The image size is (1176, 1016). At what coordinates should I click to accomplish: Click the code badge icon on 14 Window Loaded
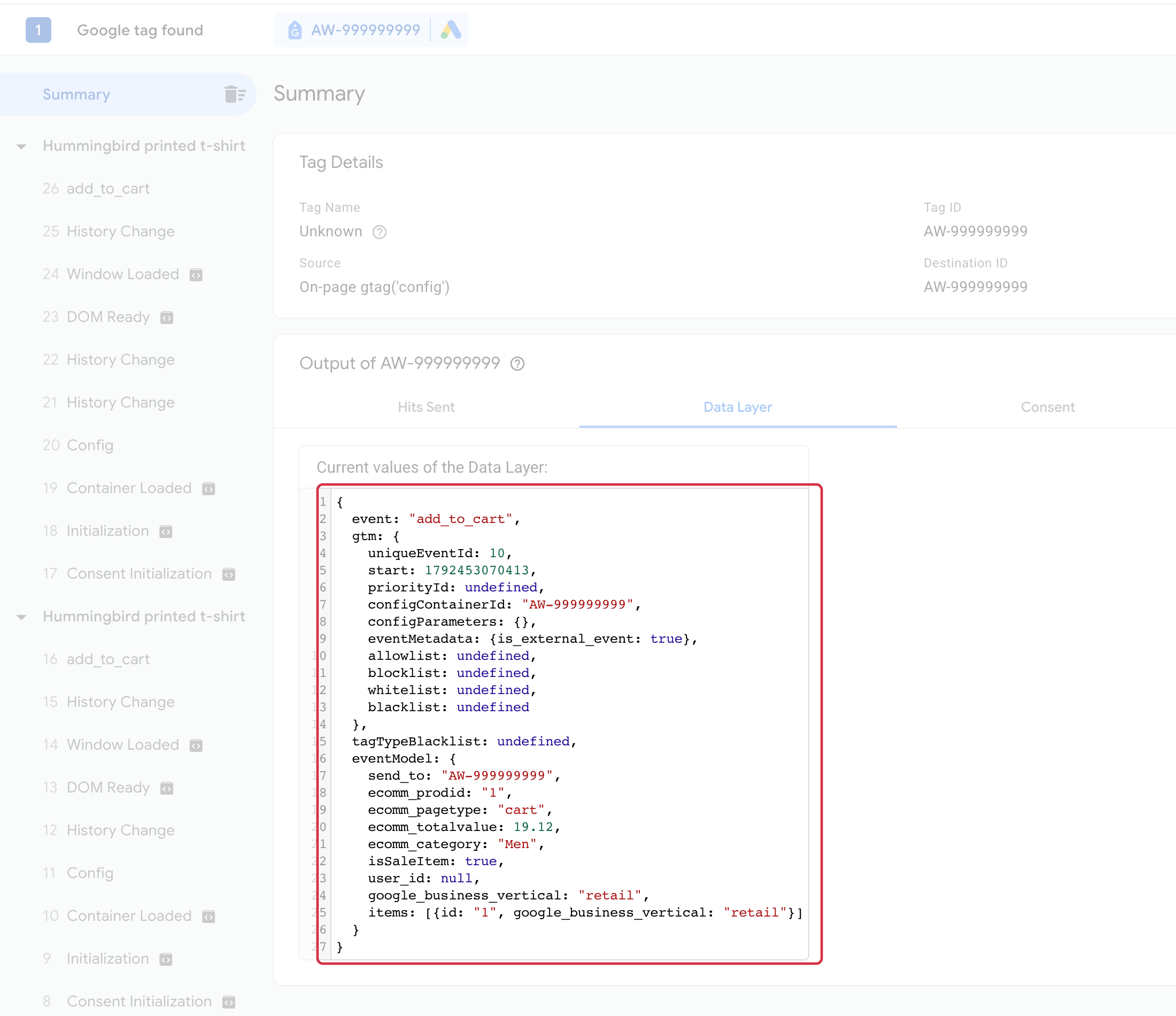pyautogui.click(x=196, y=745)
